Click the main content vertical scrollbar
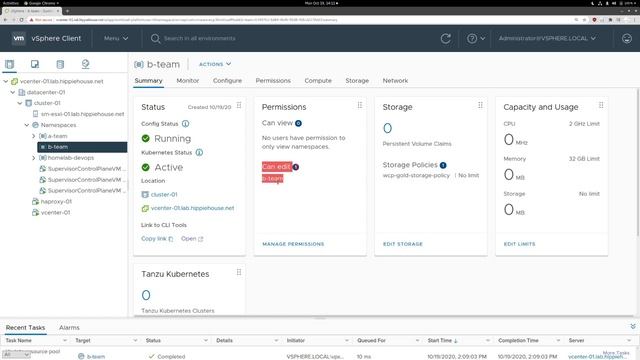The width and height of the screenshot is (640, 360). (x=637, y=162)
